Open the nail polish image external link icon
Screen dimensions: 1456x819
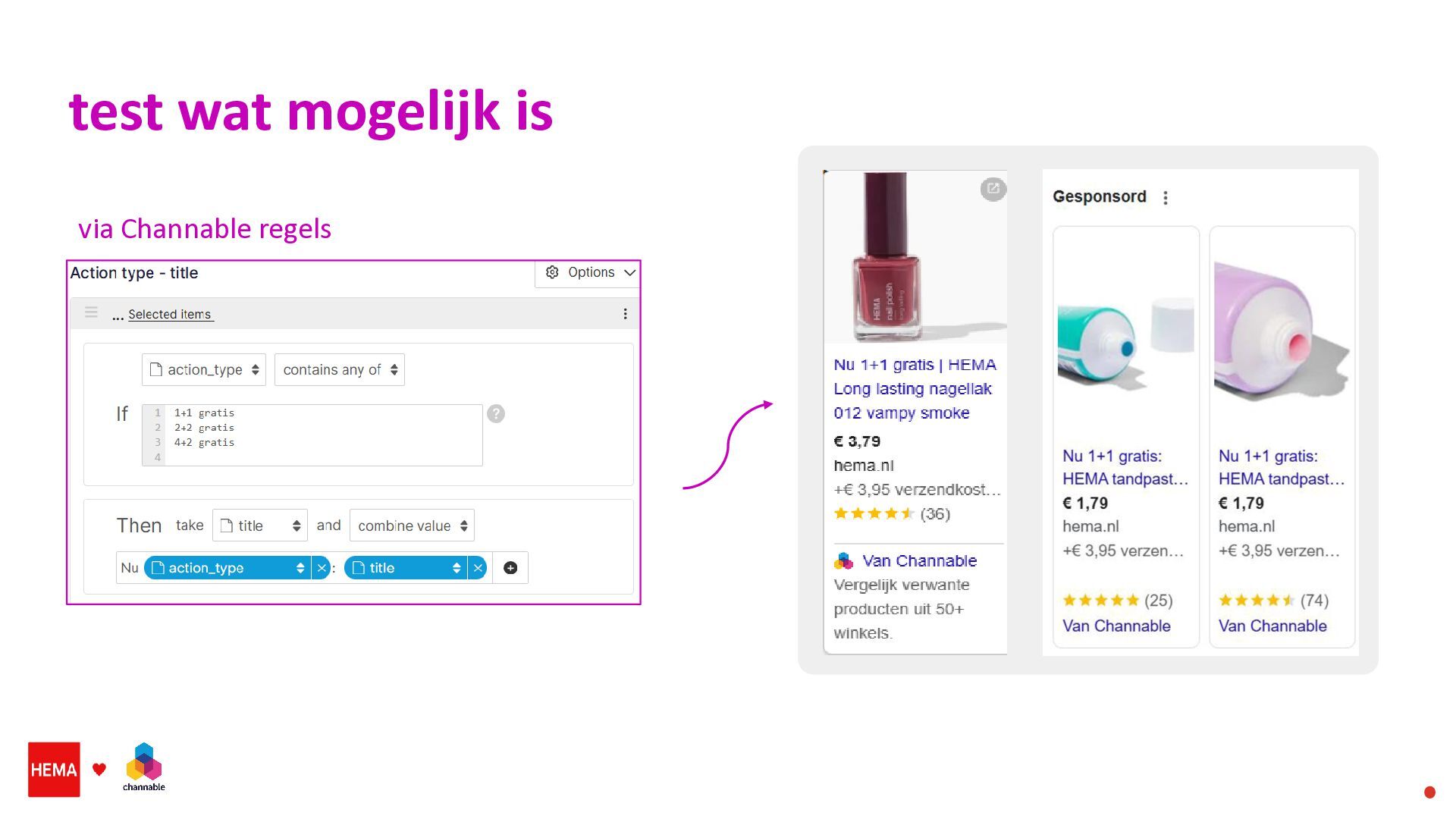pyautogui.click(x=993, y=189)
